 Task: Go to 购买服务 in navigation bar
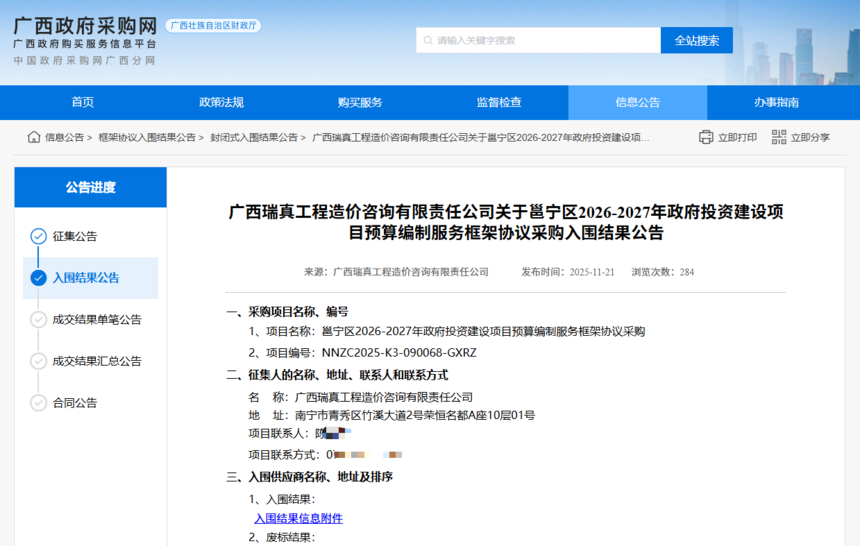tap(360, 102)
